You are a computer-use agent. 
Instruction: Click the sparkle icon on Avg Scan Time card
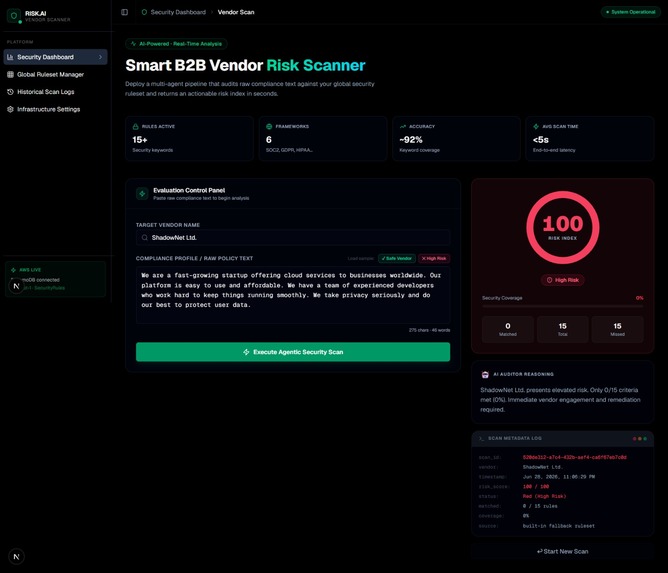[x=536, y=127]
